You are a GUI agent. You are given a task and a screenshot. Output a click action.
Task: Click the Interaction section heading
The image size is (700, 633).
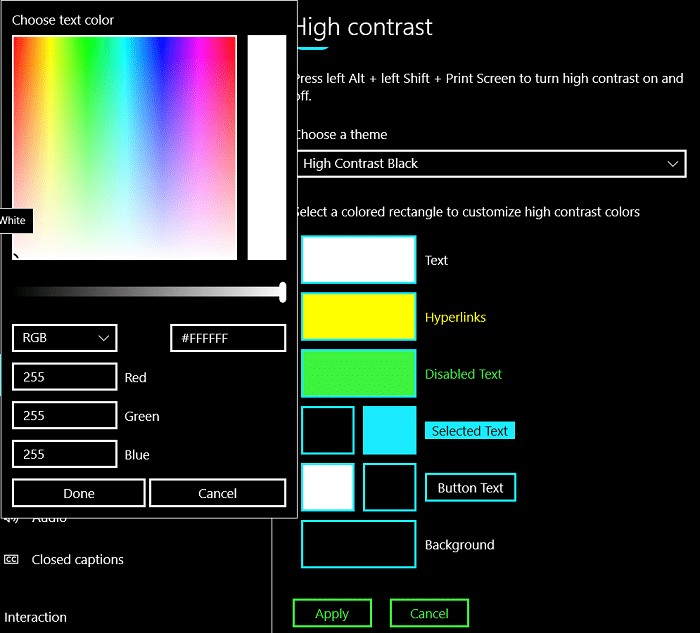[35, 617]
